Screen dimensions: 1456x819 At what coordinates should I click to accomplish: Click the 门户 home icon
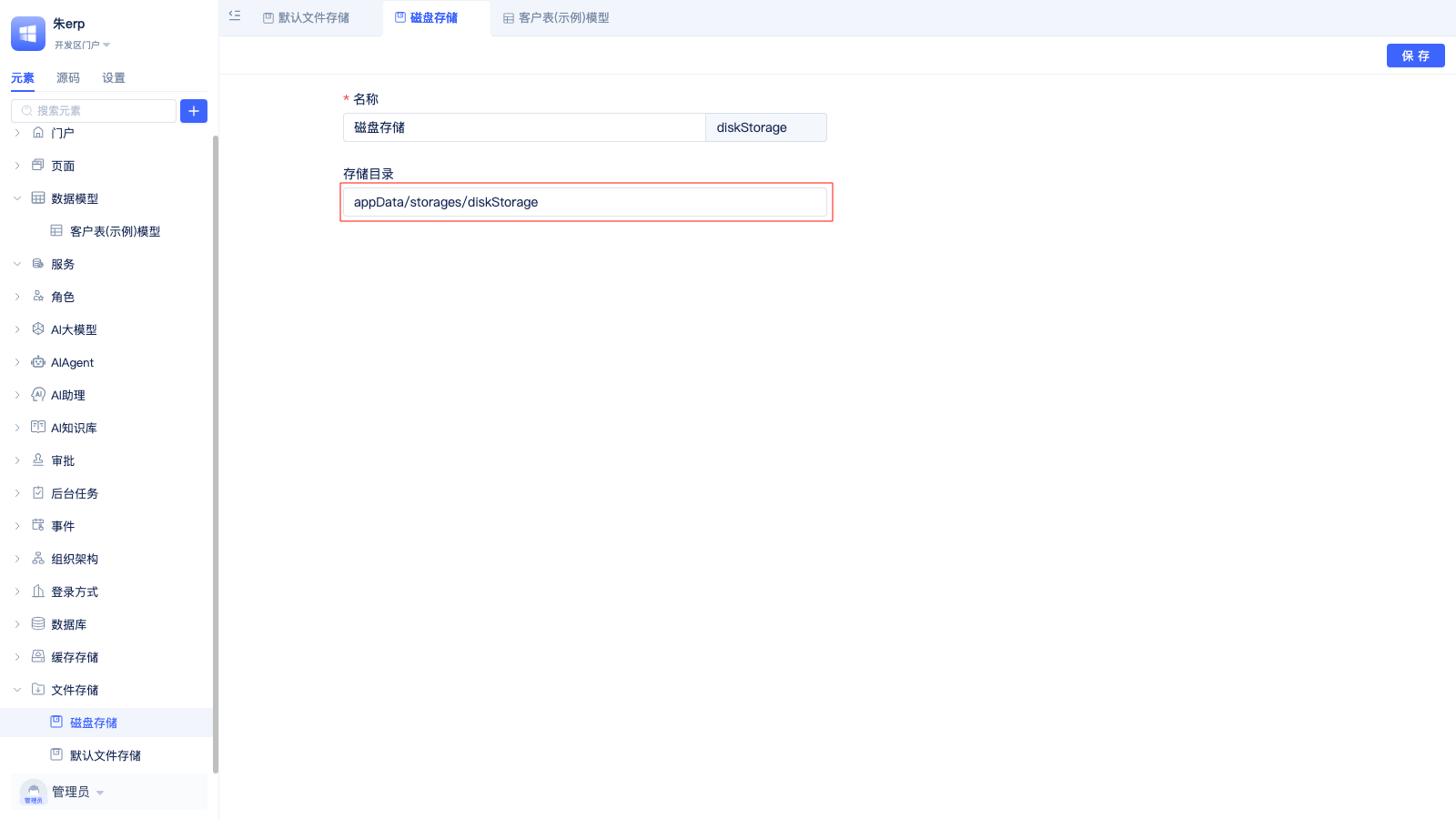[x=38, y=133]
